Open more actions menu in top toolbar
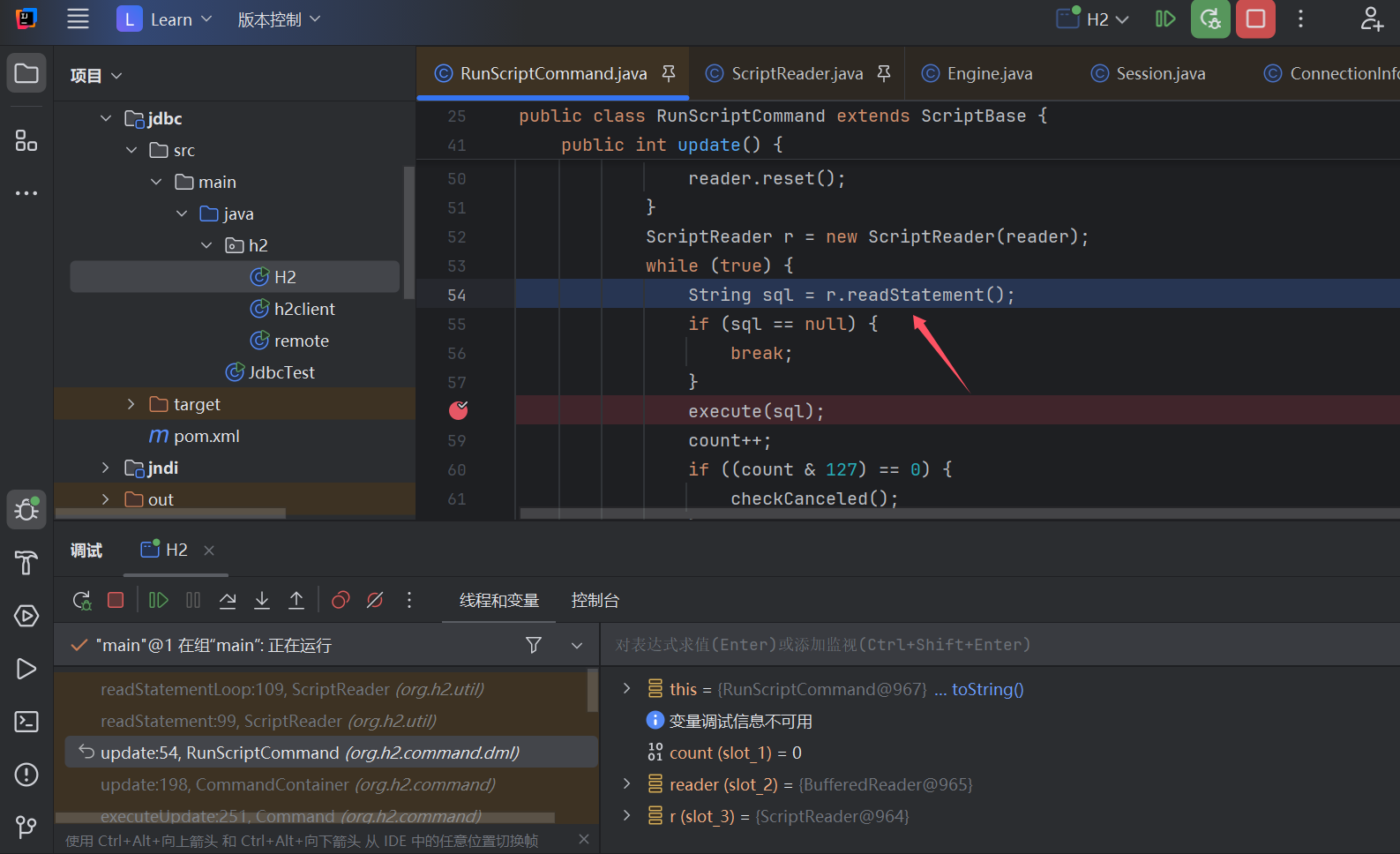This screenshot has width=1400, height=854. (x=1300, y=19)
